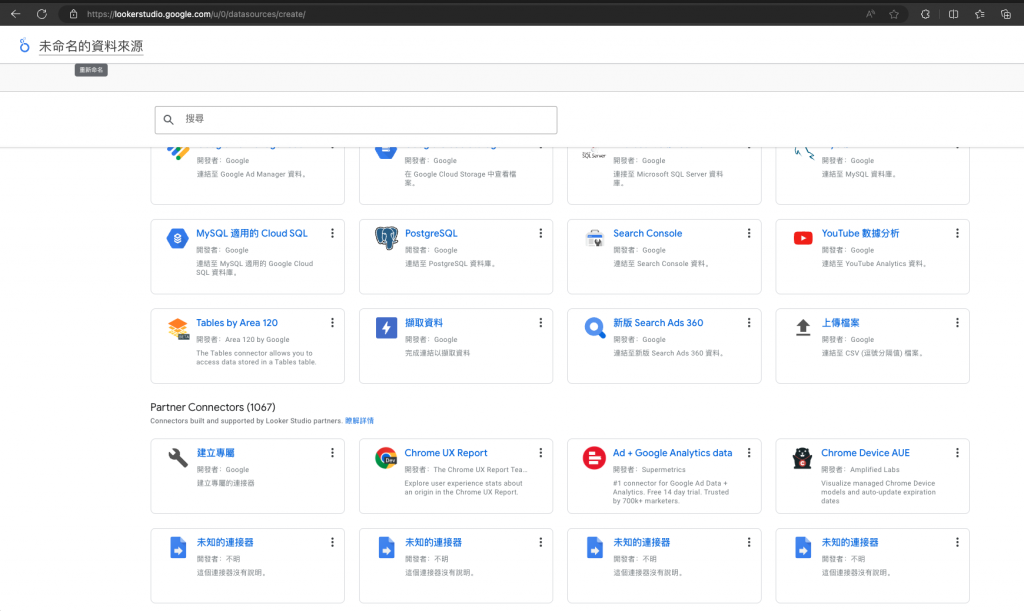Screen dimensions: 1024x611
Task: Click the 開發者: Amplified Labs text
Action: coord(860,469)
